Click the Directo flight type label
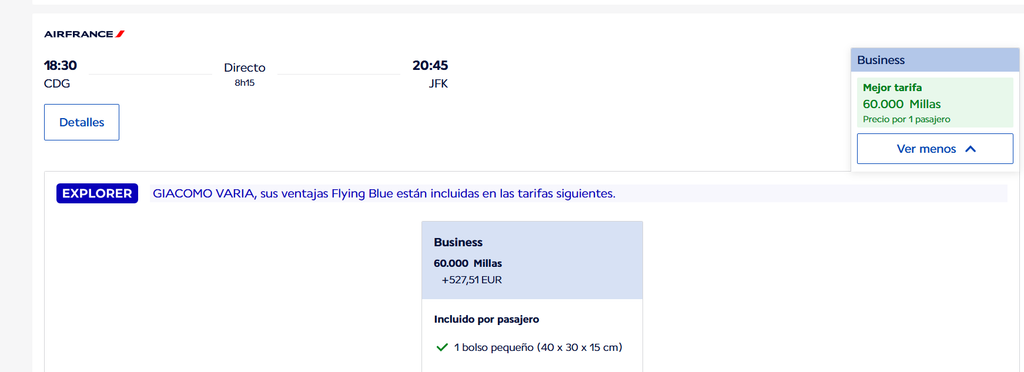Screen dimensions: 1024x372 [245, 68]
